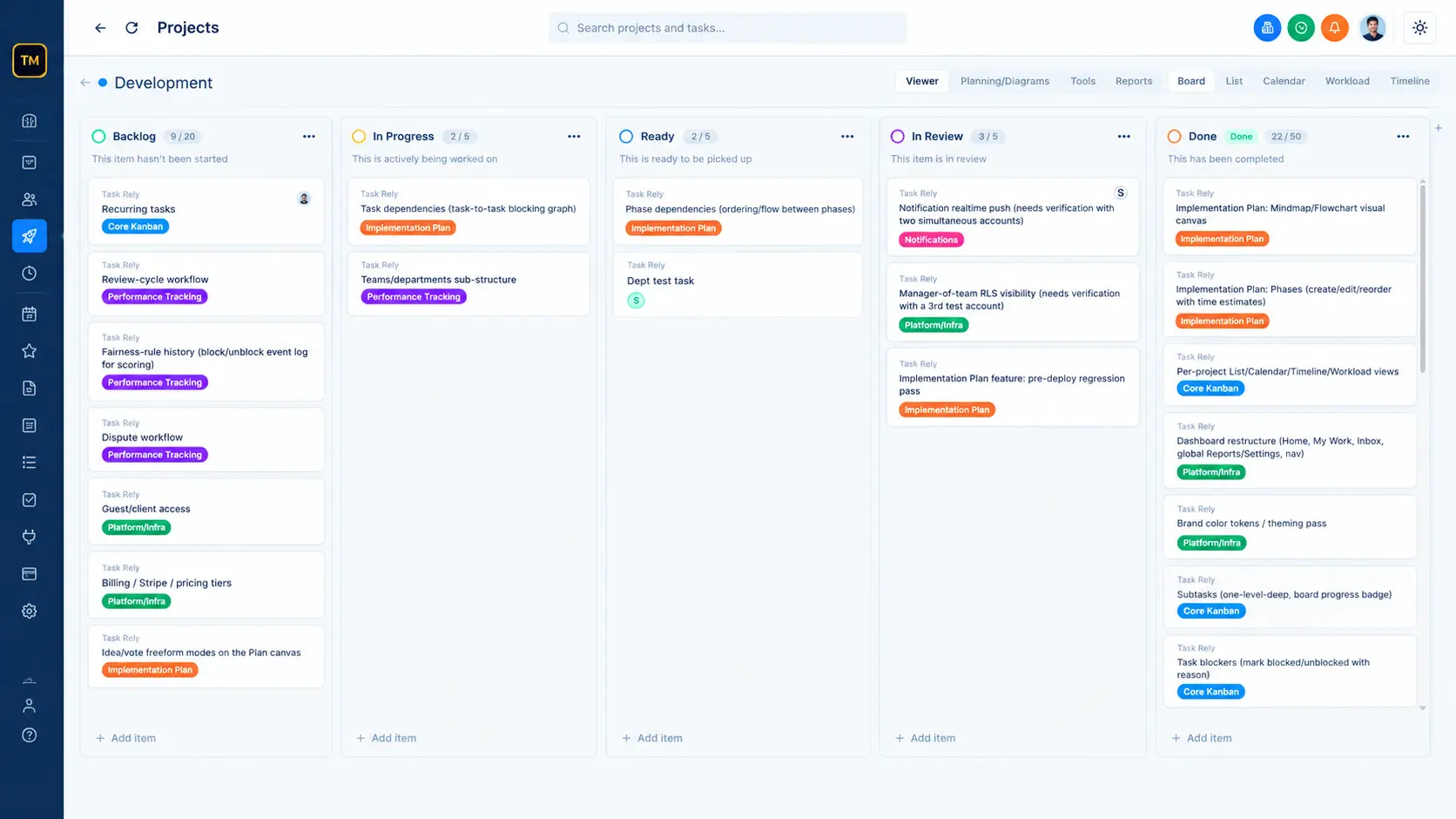Open the calendar icon in sidebar
The width and height of the screenshot is (1456, 819).
point(30,314)
